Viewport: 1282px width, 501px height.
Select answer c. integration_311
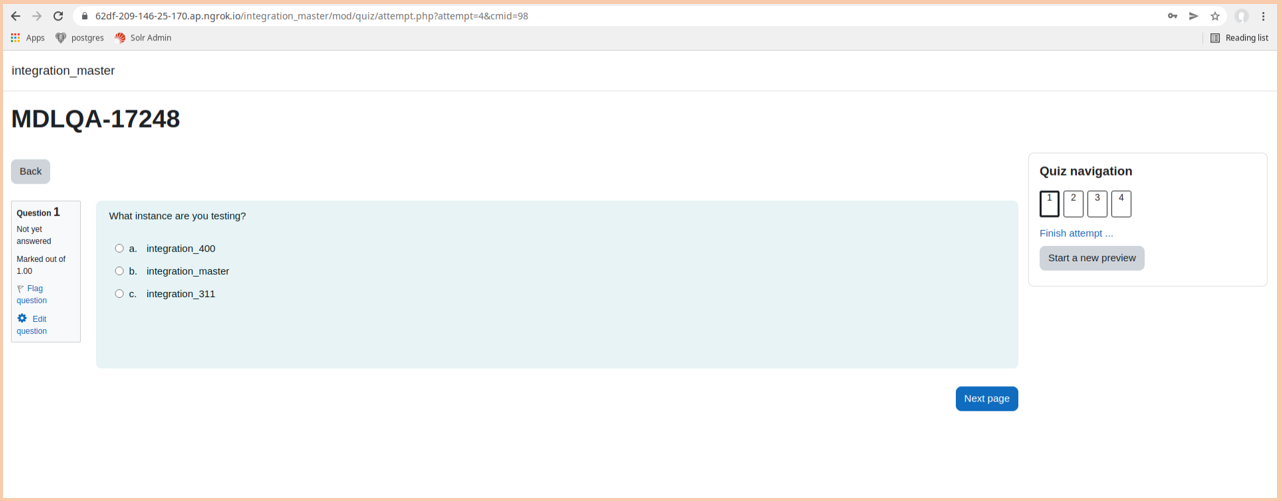[119, 294]
